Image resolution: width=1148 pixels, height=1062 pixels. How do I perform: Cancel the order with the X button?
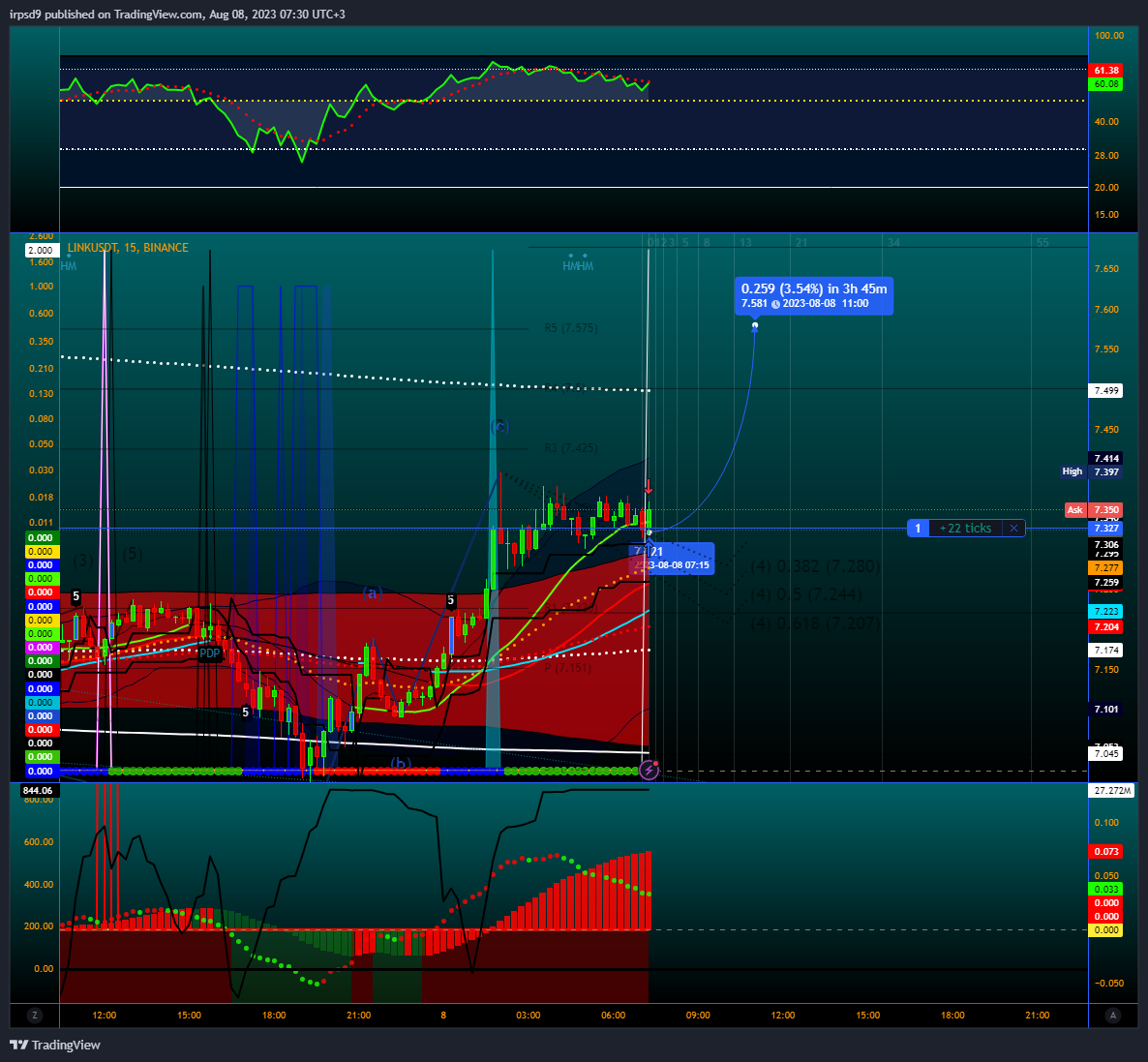click(x=1013, y=528)
